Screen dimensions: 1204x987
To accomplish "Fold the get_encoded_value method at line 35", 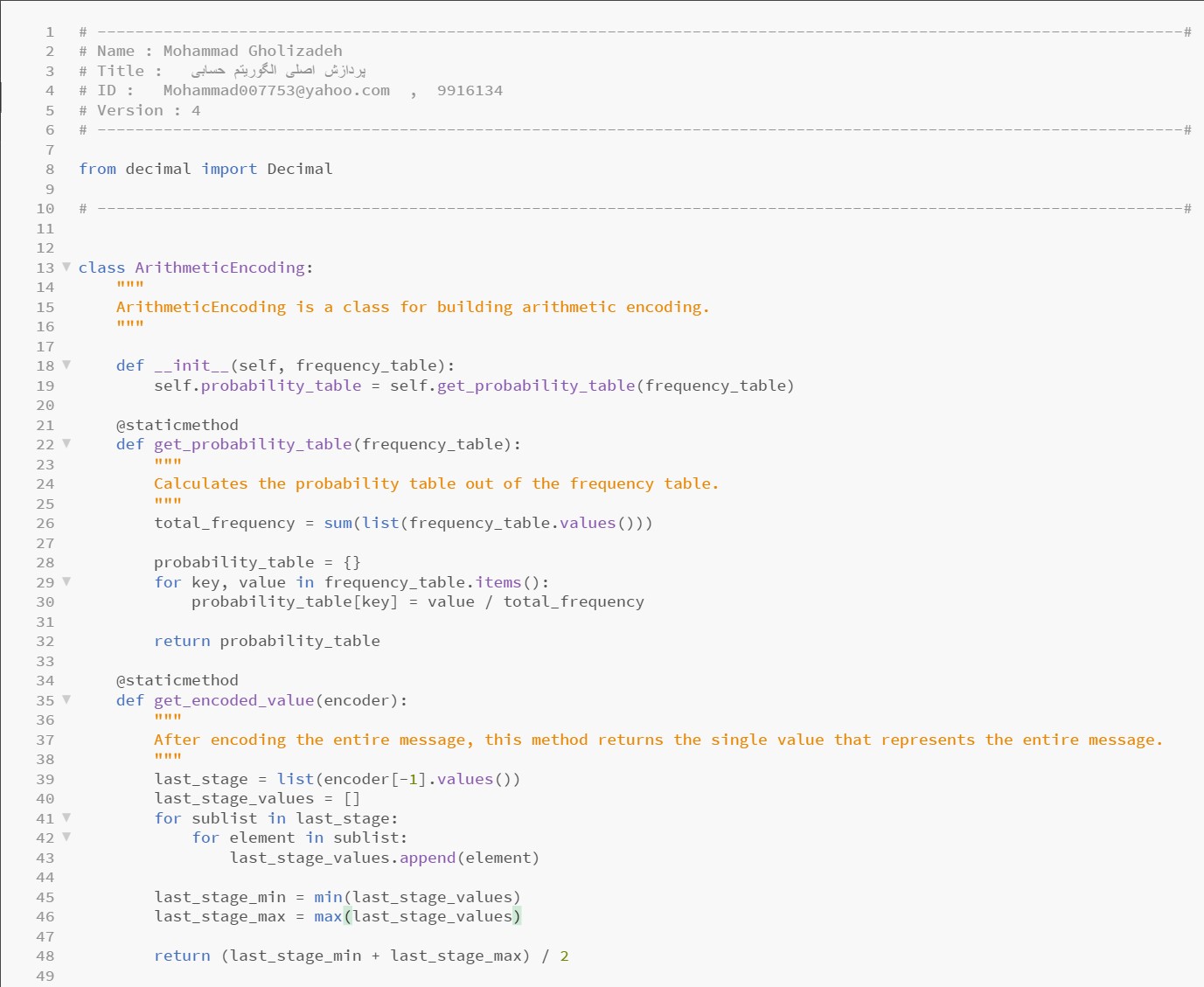I will [66, 699].
